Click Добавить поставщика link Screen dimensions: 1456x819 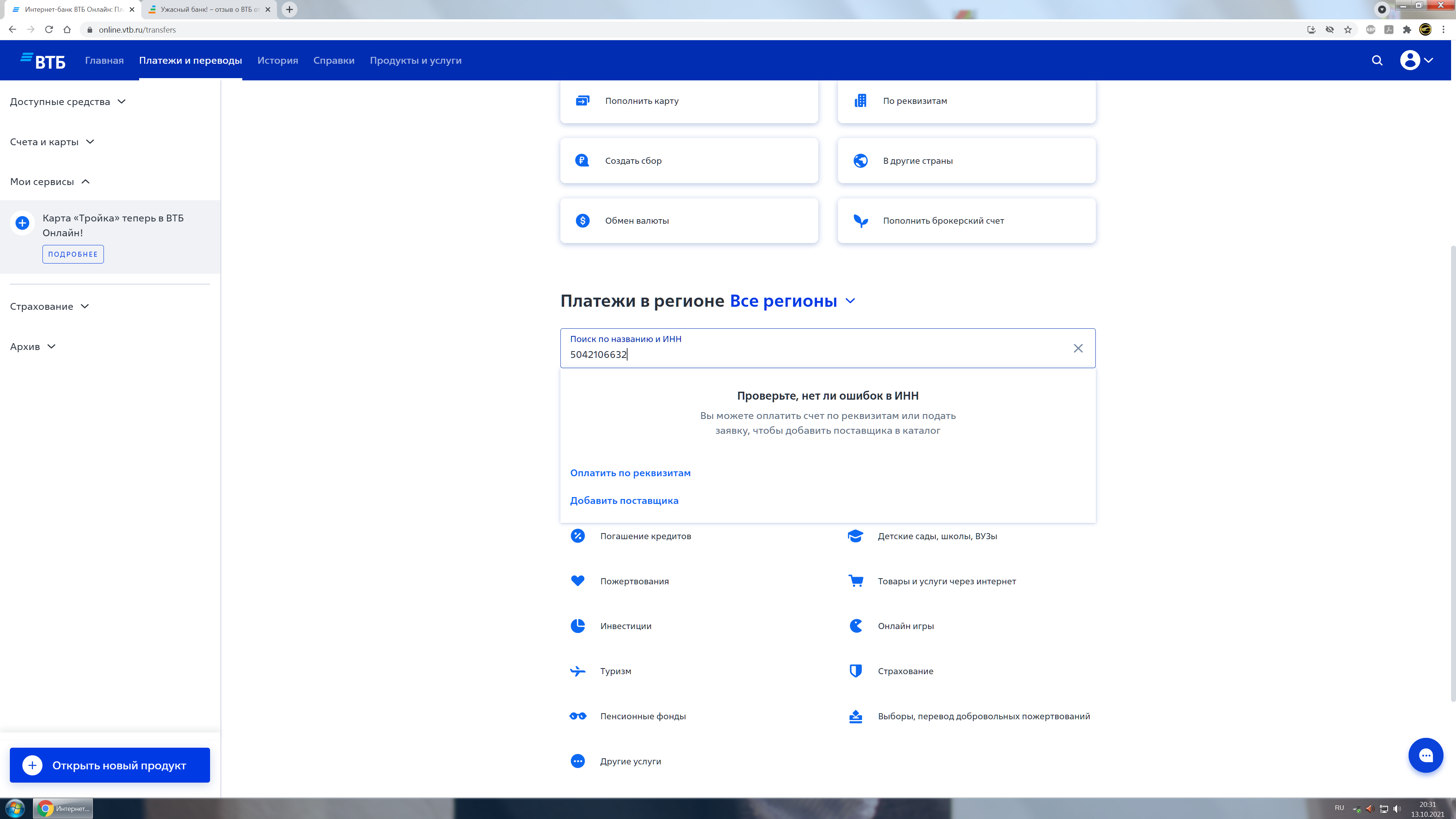point(624,501)
